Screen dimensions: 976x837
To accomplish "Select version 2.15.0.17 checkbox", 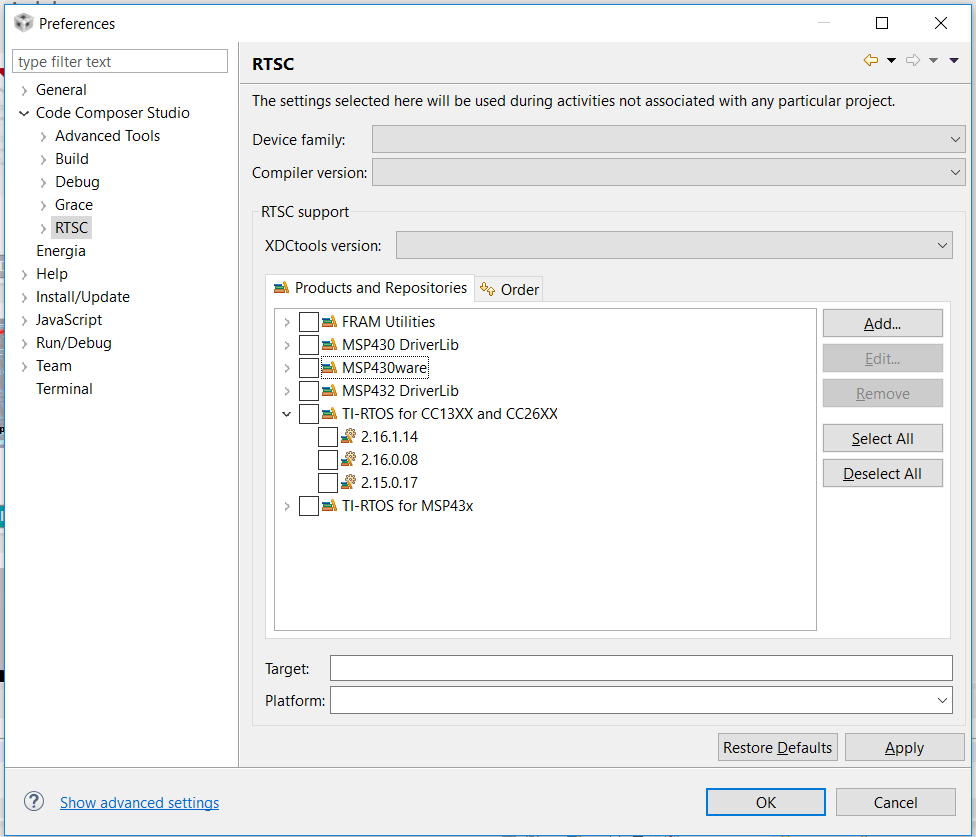I will pyautogui.click(x=328, y=483).
